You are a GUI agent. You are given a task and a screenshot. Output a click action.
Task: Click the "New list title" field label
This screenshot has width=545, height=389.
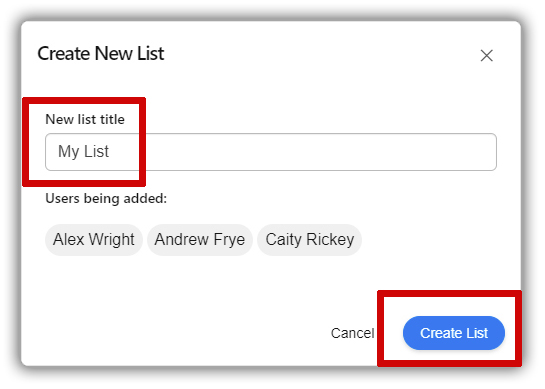click(x=85, y=119)
